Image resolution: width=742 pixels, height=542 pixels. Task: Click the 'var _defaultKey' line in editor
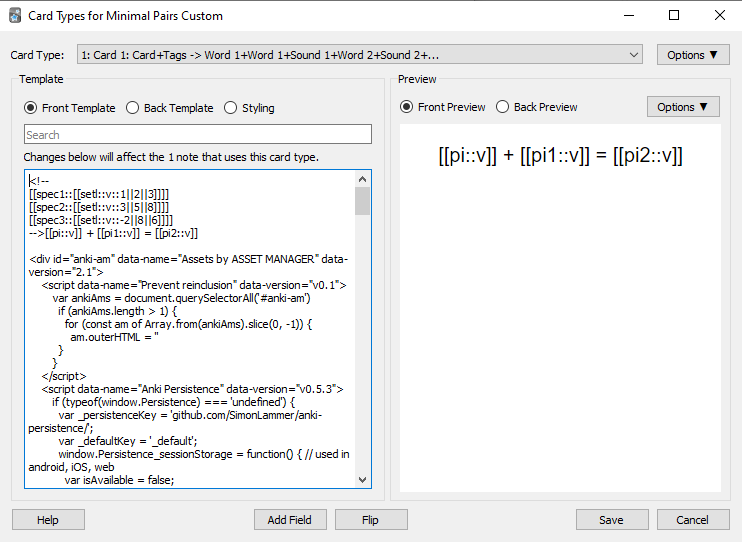point(128,441)
